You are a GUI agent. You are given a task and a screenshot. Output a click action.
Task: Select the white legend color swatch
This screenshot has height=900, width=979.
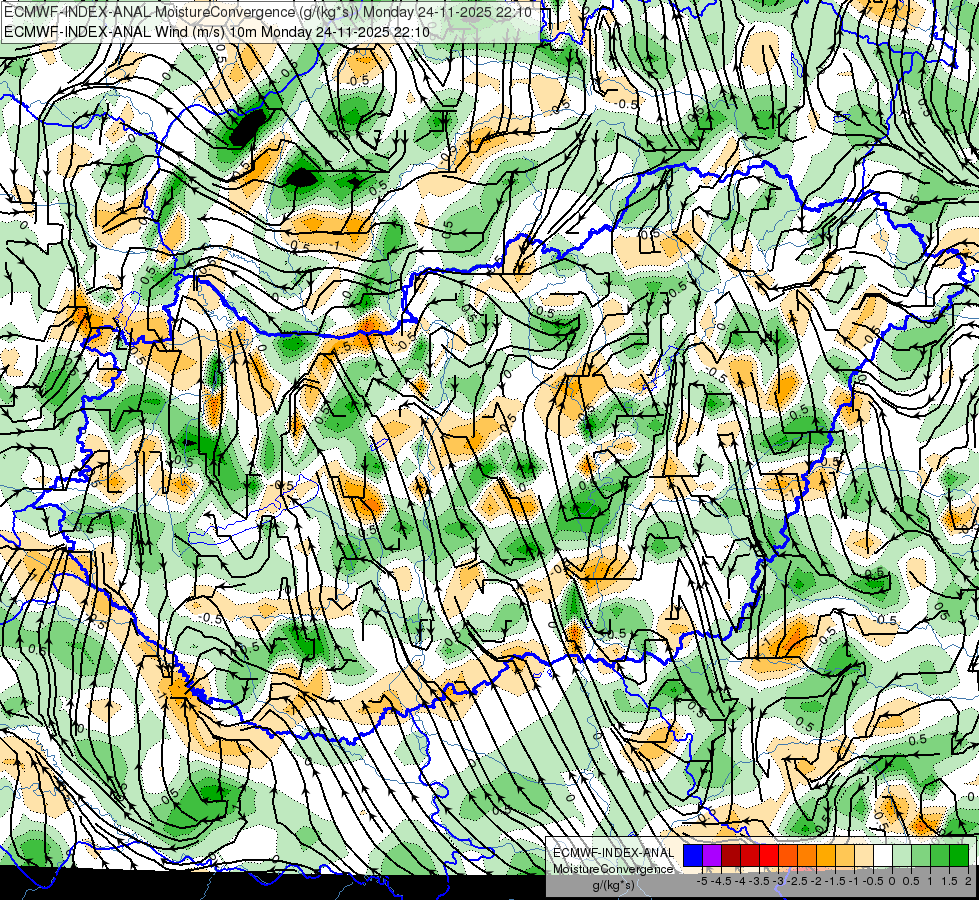click(883, 856)
